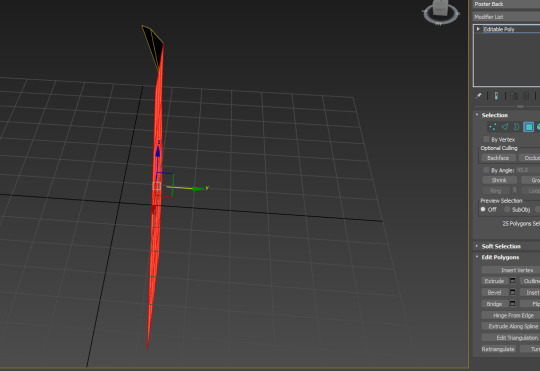Click the Bridge button
The image size is (540, 371).
pos(495,304)
